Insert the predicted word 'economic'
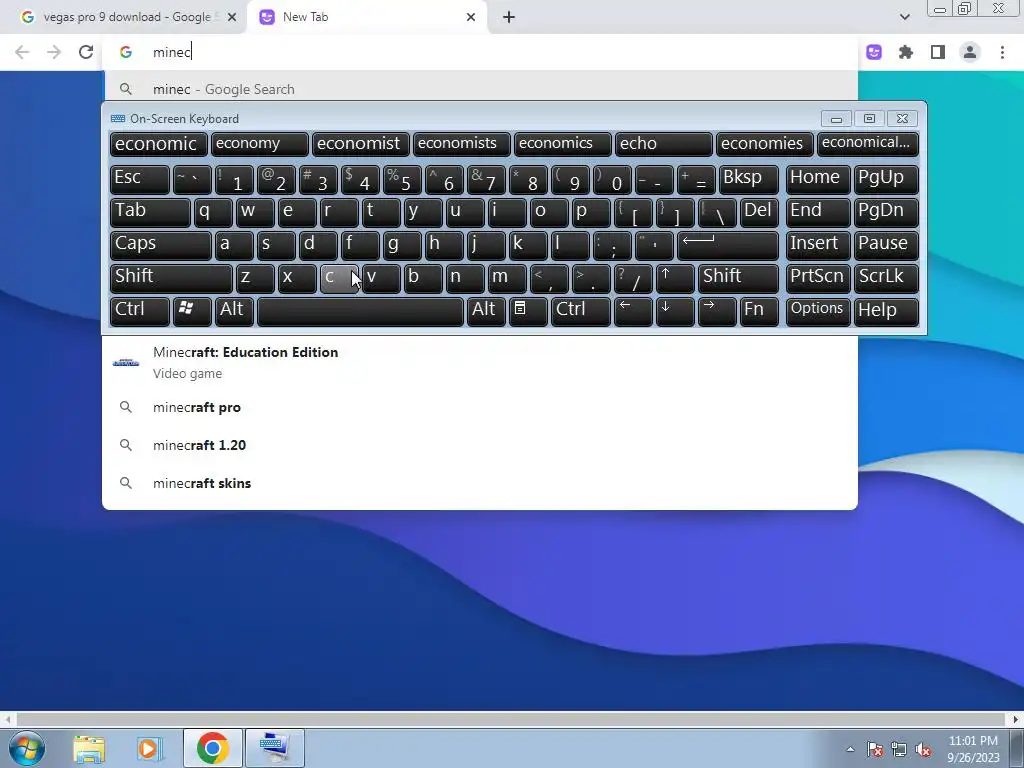Screen dimensions: 1024x768 pos(159,144)
